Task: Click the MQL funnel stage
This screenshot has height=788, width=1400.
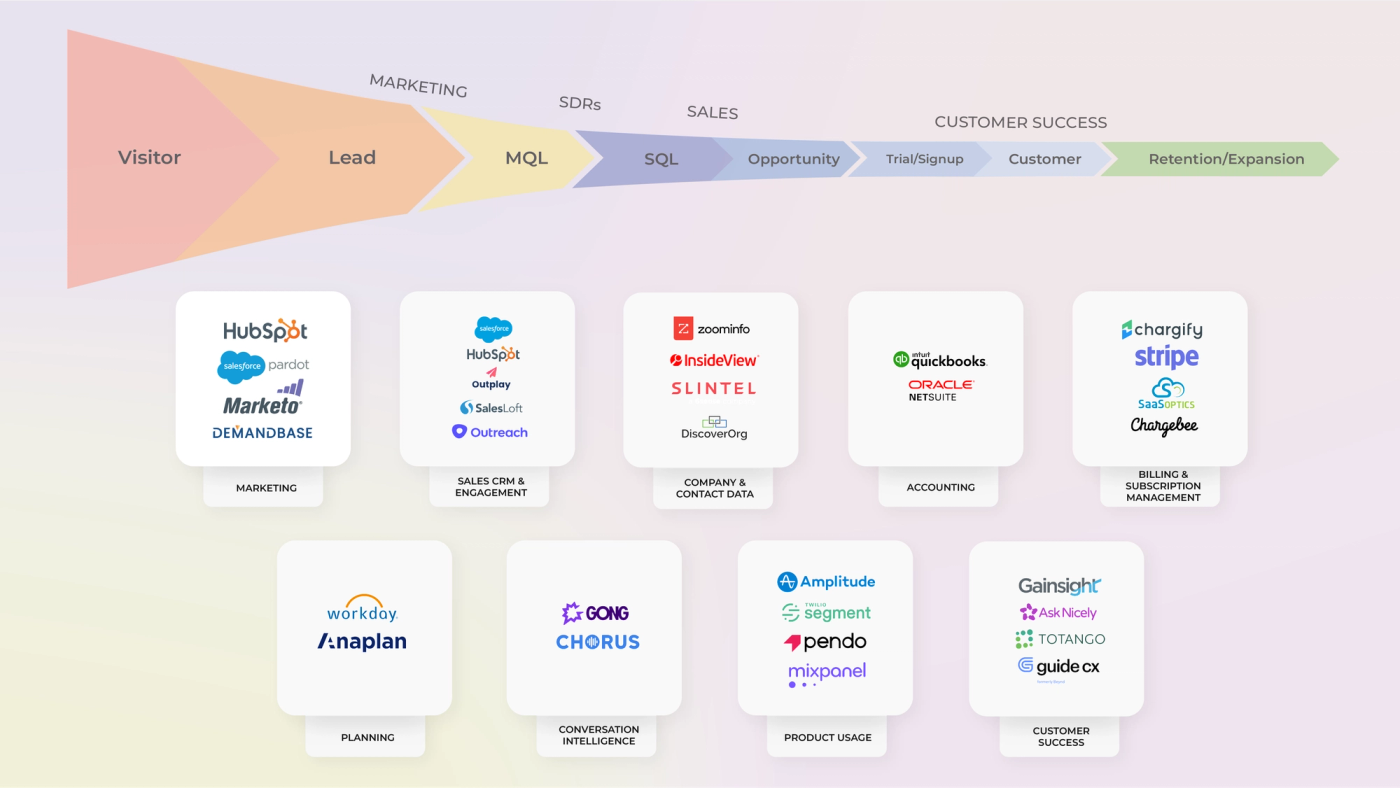Action: pyautogui.click(x=527, y=158)
